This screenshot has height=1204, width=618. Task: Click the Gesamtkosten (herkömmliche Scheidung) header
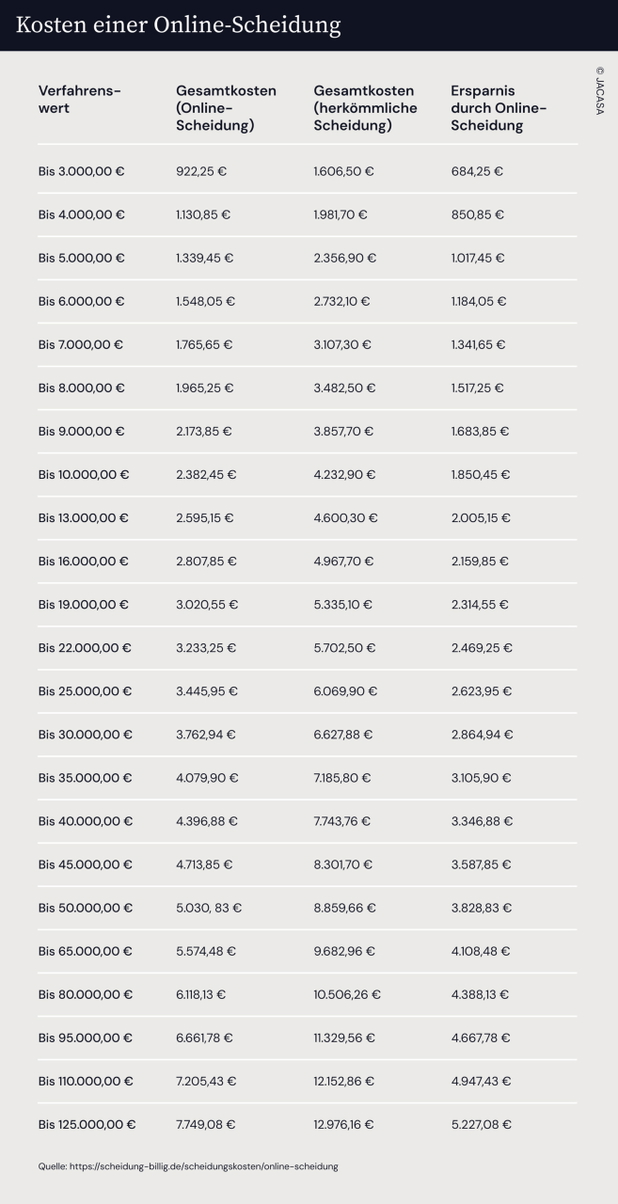(x=365, y=108)
